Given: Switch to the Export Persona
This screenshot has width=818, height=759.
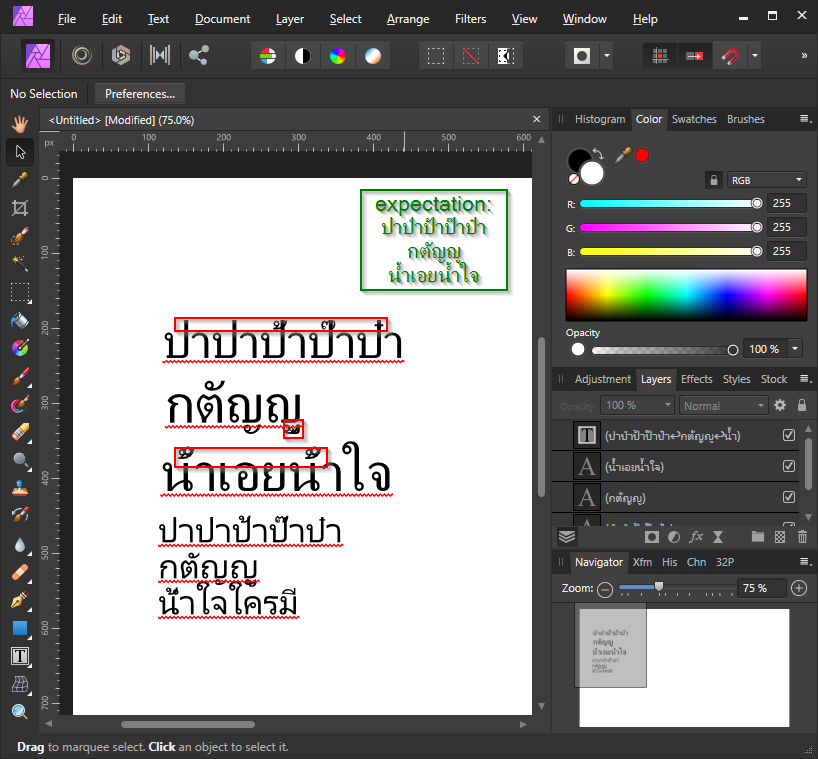Looking at the screenshot, I should click(199, 55).
